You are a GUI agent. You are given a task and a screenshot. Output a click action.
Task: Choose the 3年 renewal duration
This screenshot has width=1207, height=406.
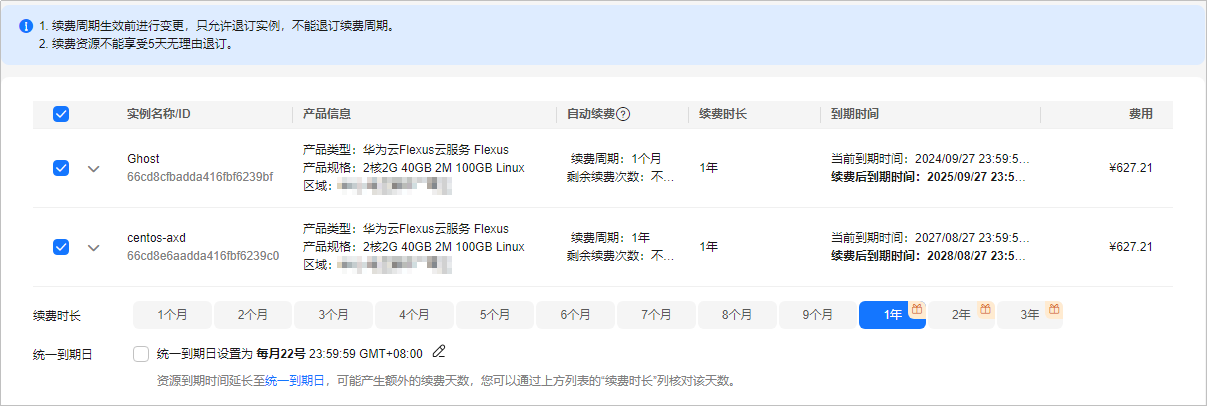pos(1029,314)
